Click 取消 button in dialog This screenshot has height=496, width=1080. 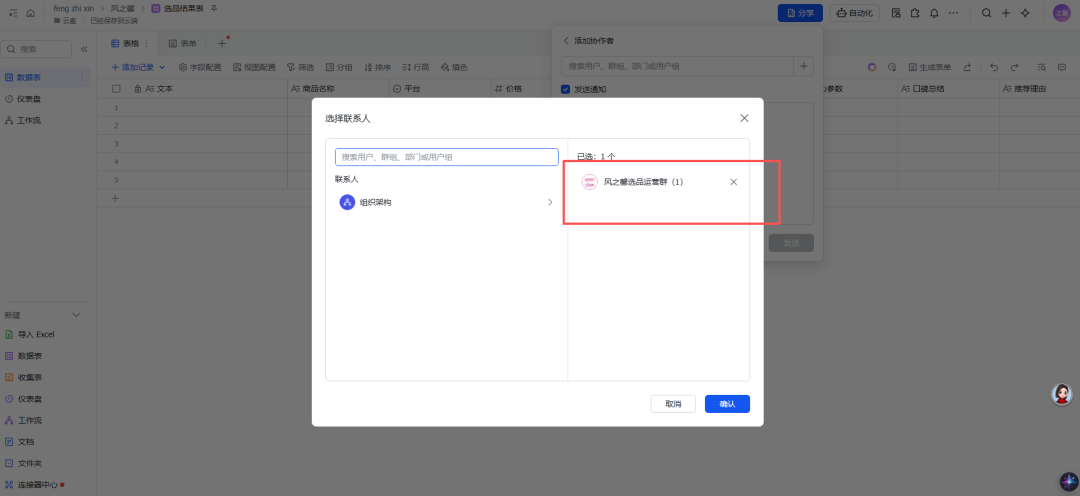[673, 404]
